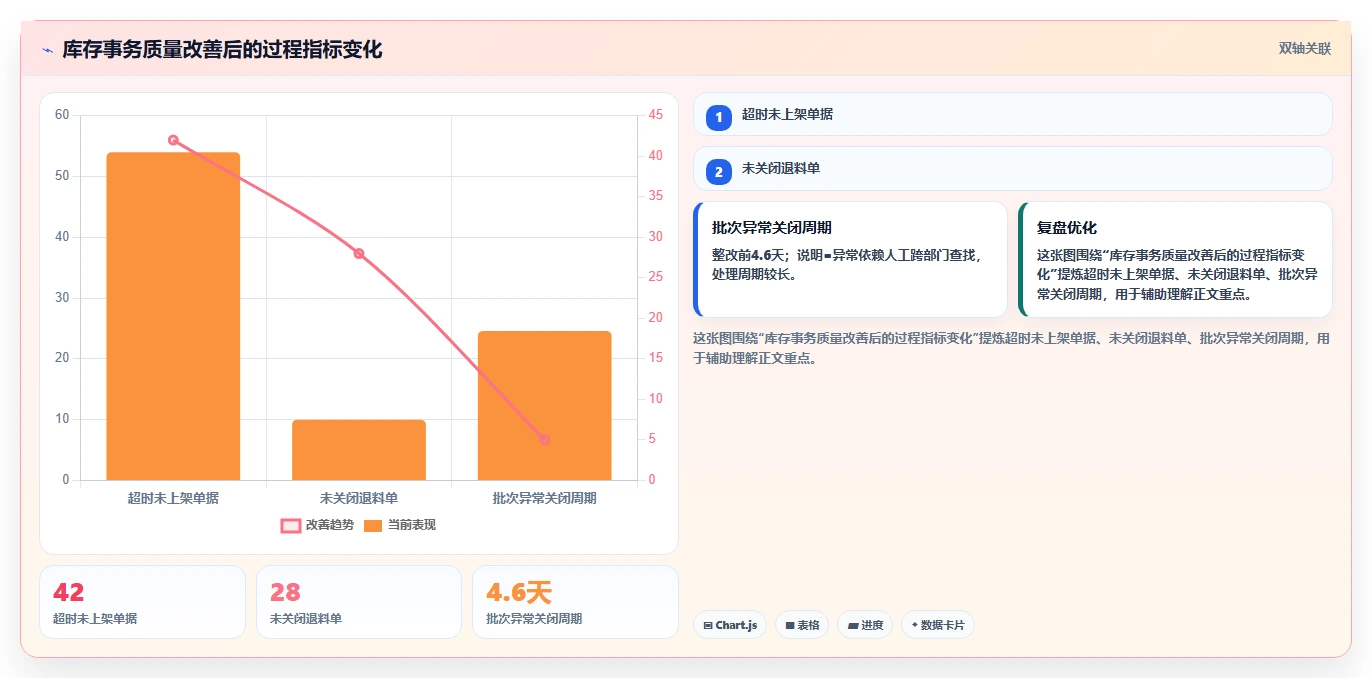
Task: Click the 进度 tag
Action: point(865,625)
